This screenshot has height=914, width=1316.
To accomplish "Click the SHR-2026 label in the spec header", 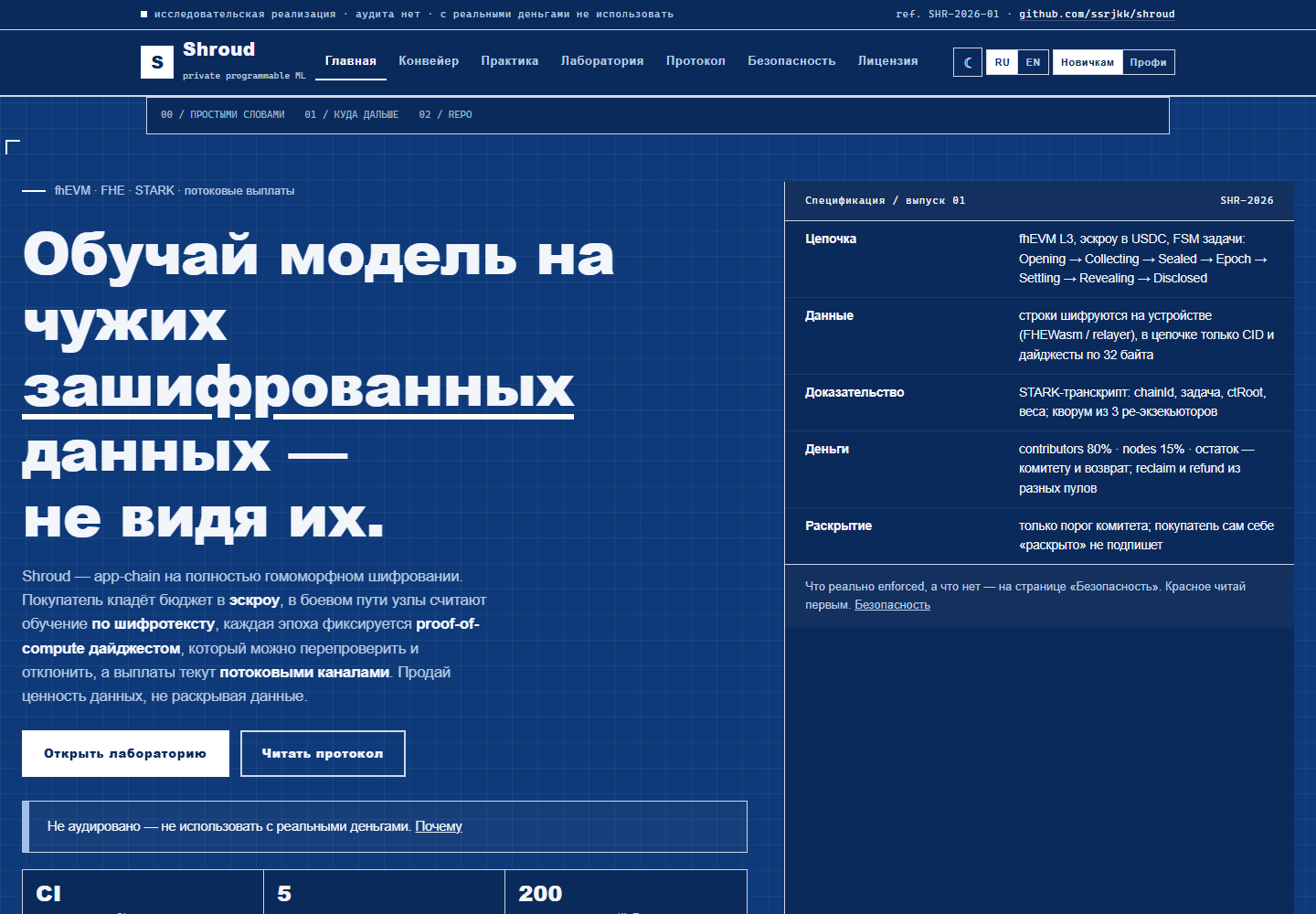I will point(1247,200).
